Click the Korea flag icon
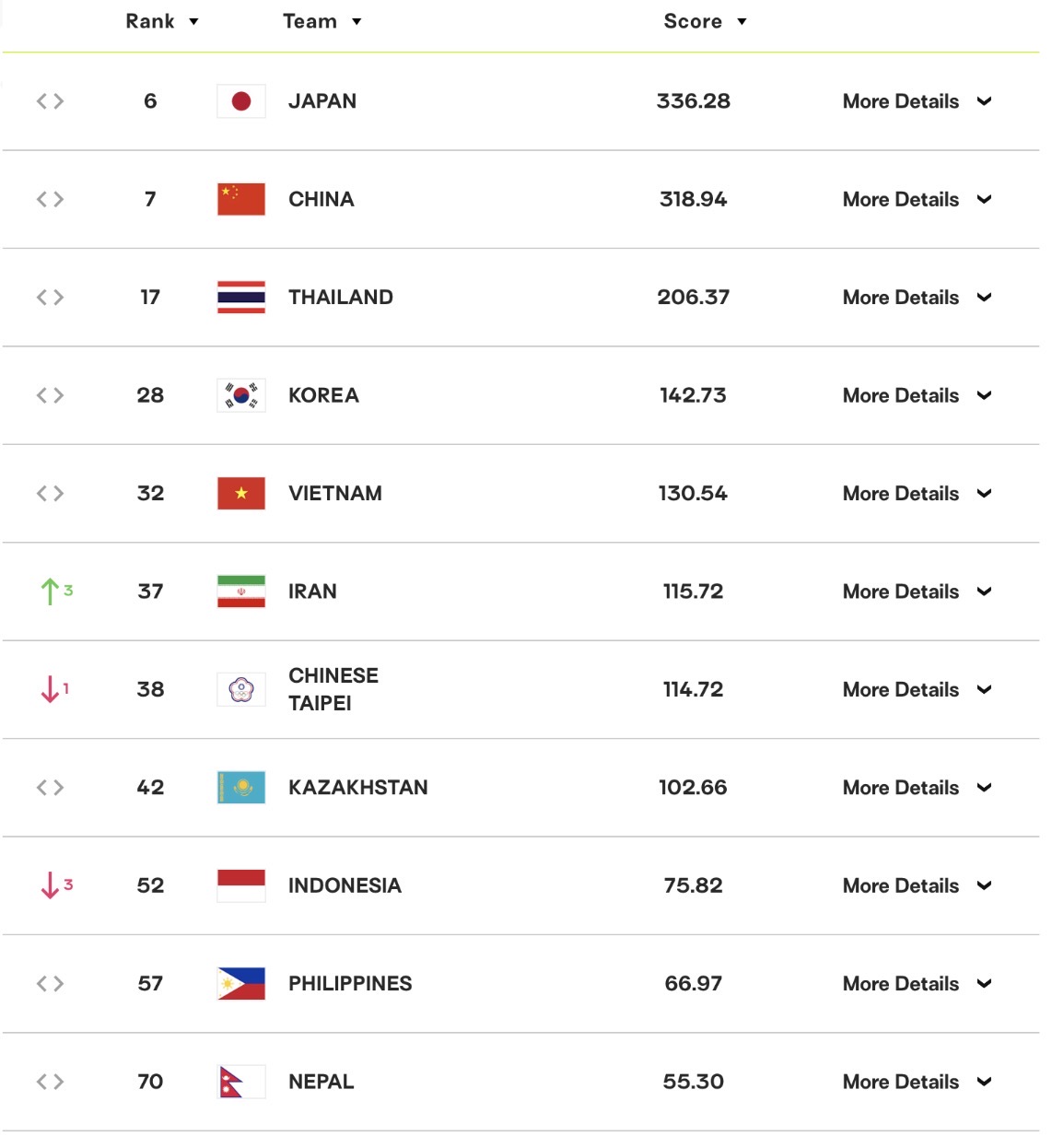 tap(241, 395)
